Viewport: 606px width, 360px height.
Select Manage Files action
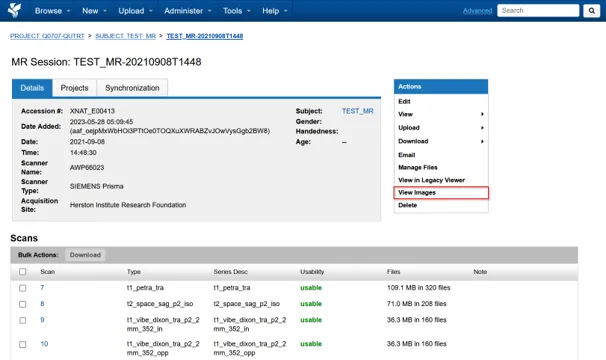click(x=418, y=167)
